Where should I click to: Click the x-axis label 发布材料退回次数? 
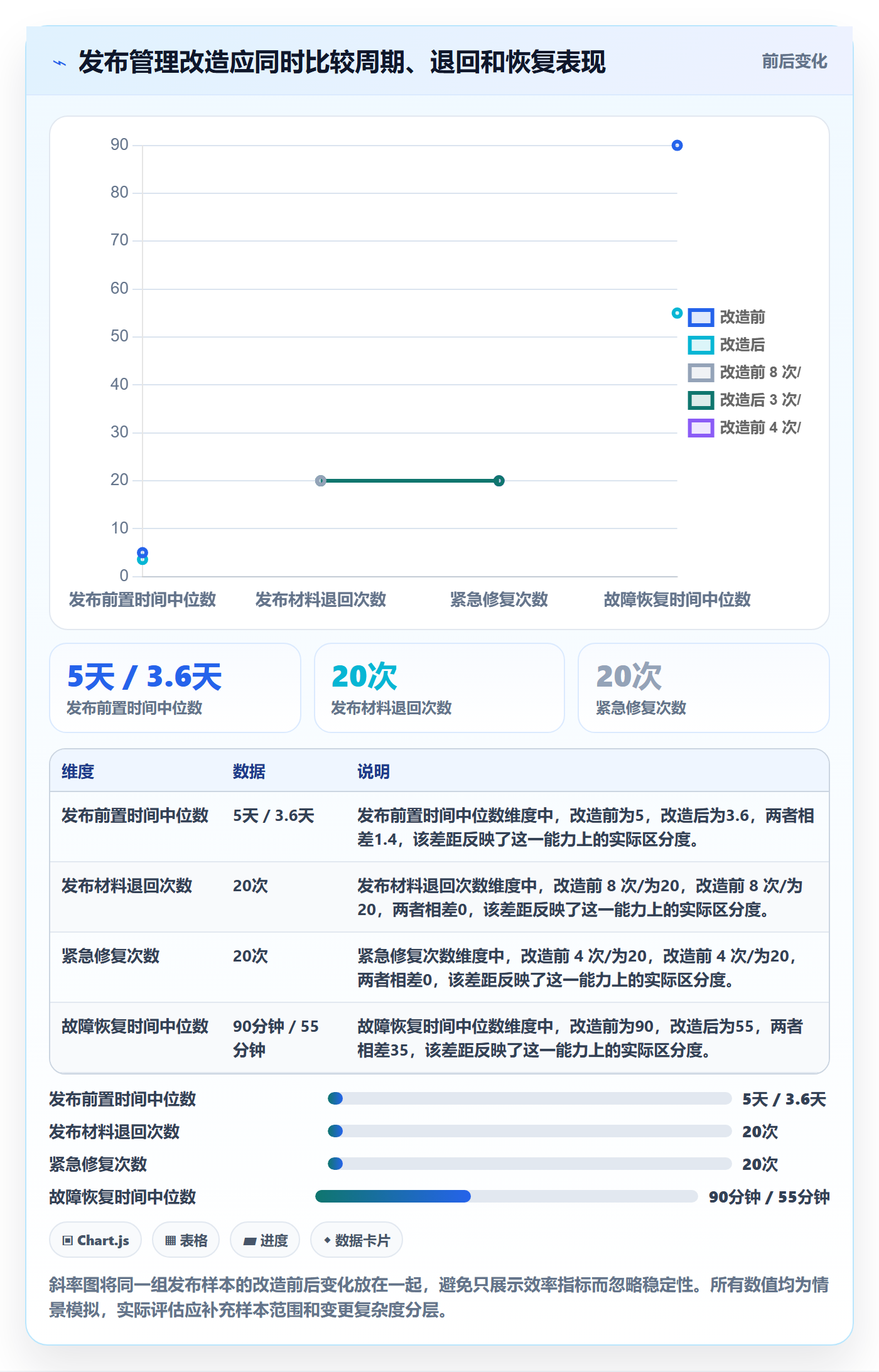click(x=321, y=600)
